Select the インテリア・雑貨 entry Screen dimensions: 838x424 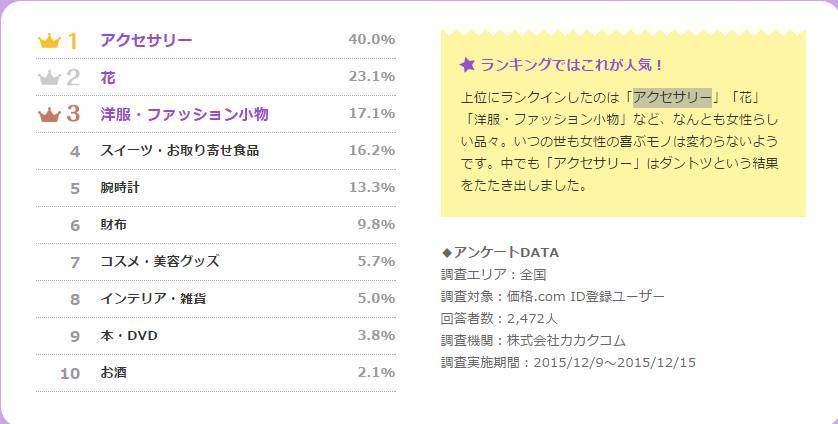153,299
